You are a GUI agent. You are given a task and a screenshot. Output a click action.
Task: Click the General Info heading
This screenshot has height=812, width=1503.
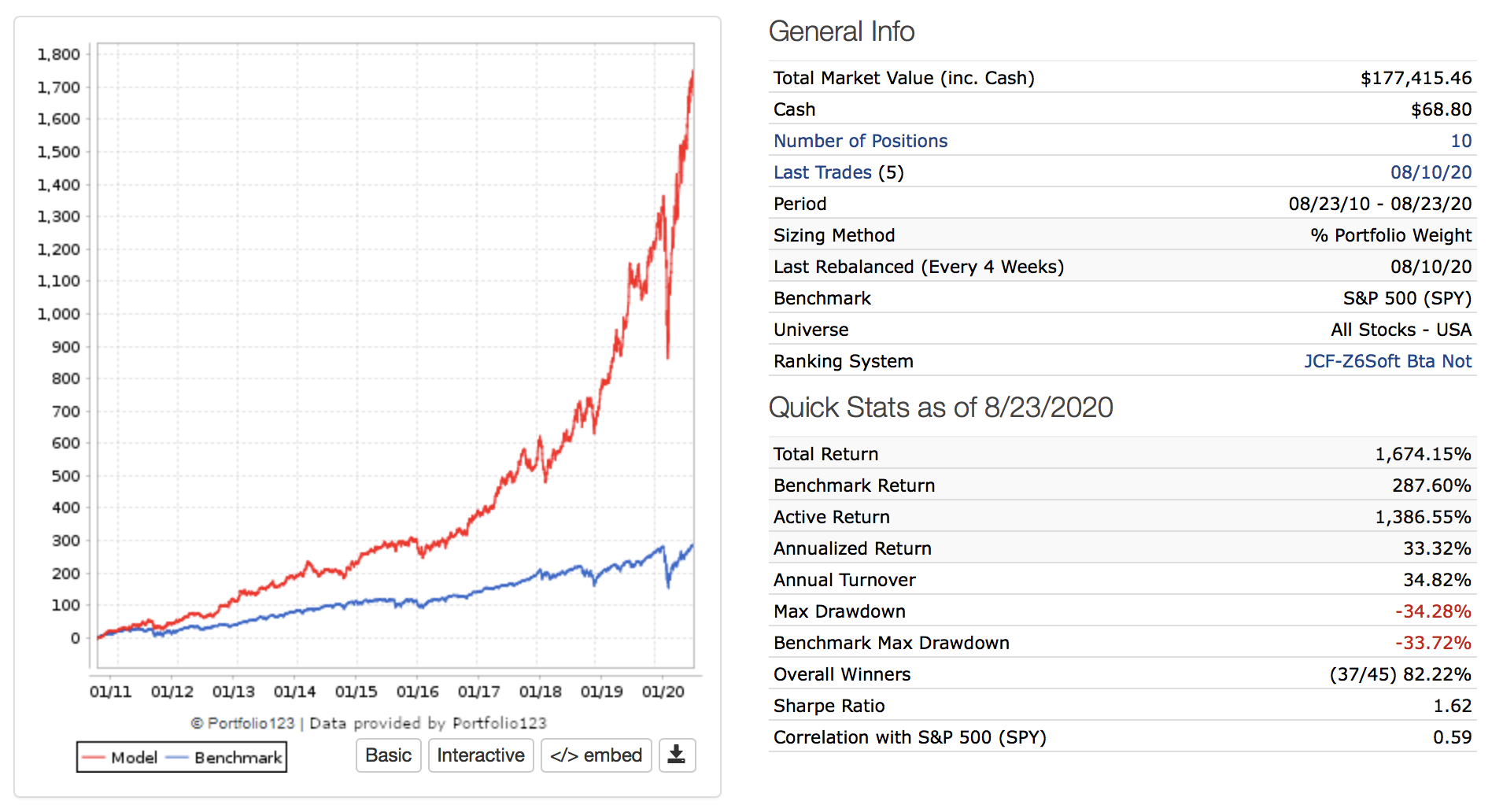[x=841, y=31]
